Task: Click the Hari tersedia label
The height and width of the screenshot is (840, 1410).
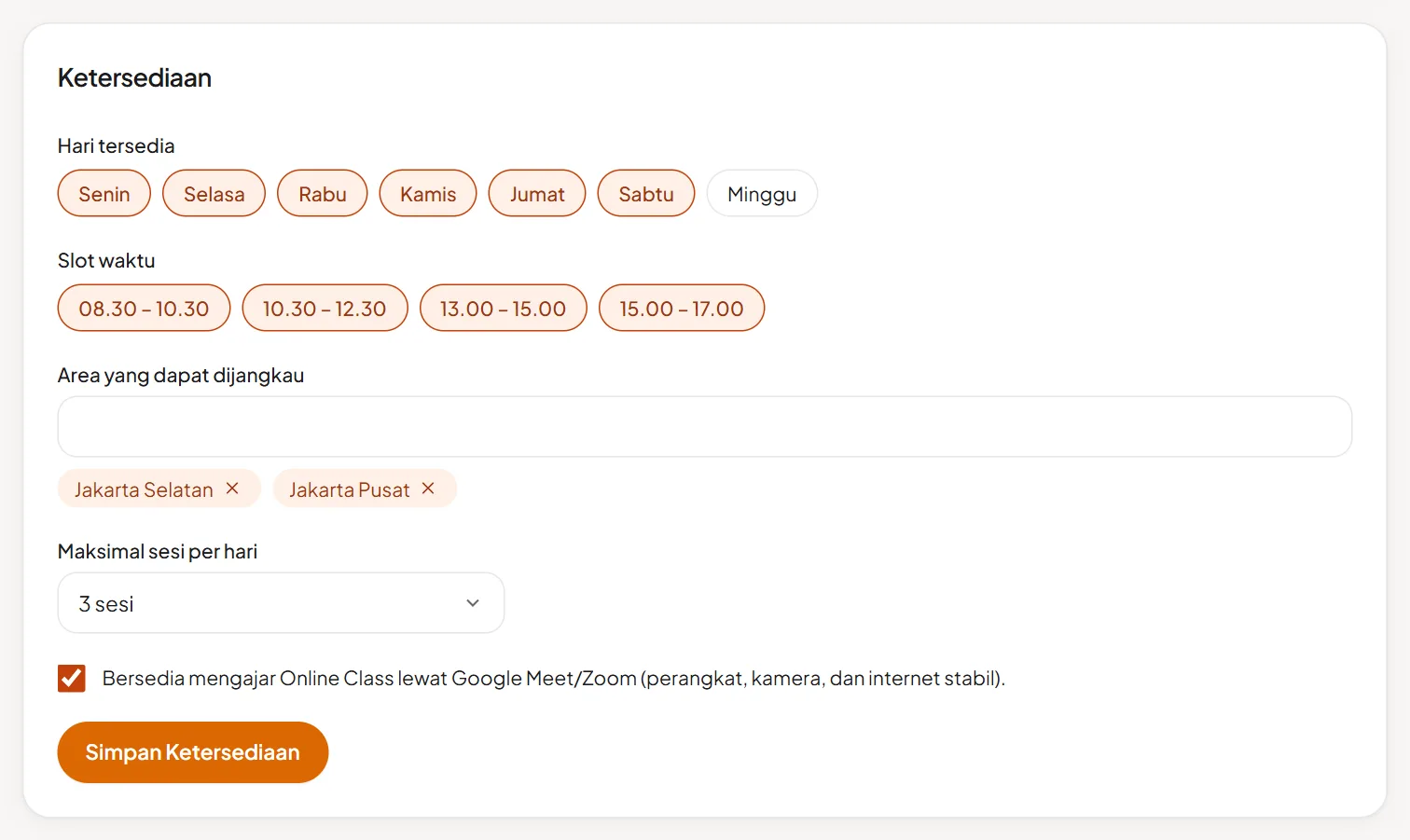Action: click(x=117, y=146)
